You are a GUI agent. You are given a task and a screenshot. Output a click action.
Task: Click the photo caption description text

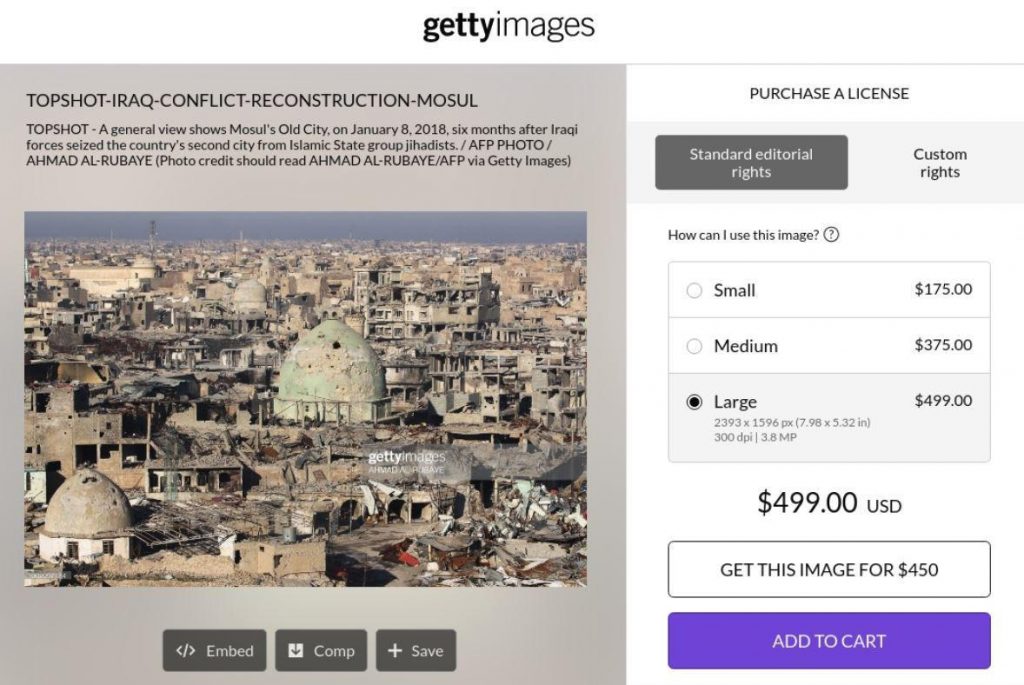point(300,145)
